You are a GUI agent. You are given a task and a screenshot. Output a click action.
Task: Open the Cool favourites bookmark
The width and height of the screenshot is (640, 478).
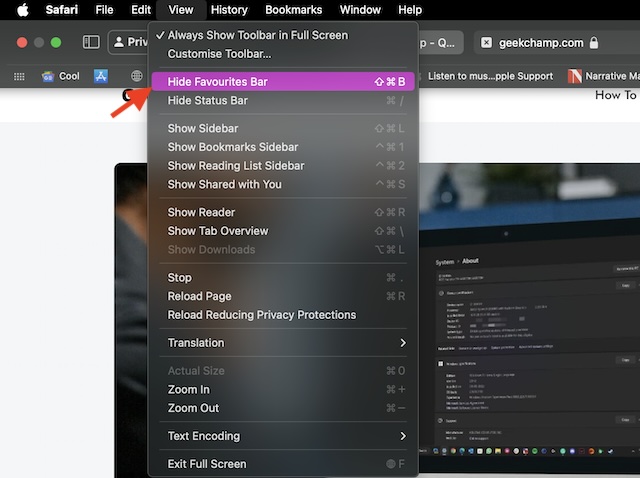pyautogui.click(x=60, y=76)
